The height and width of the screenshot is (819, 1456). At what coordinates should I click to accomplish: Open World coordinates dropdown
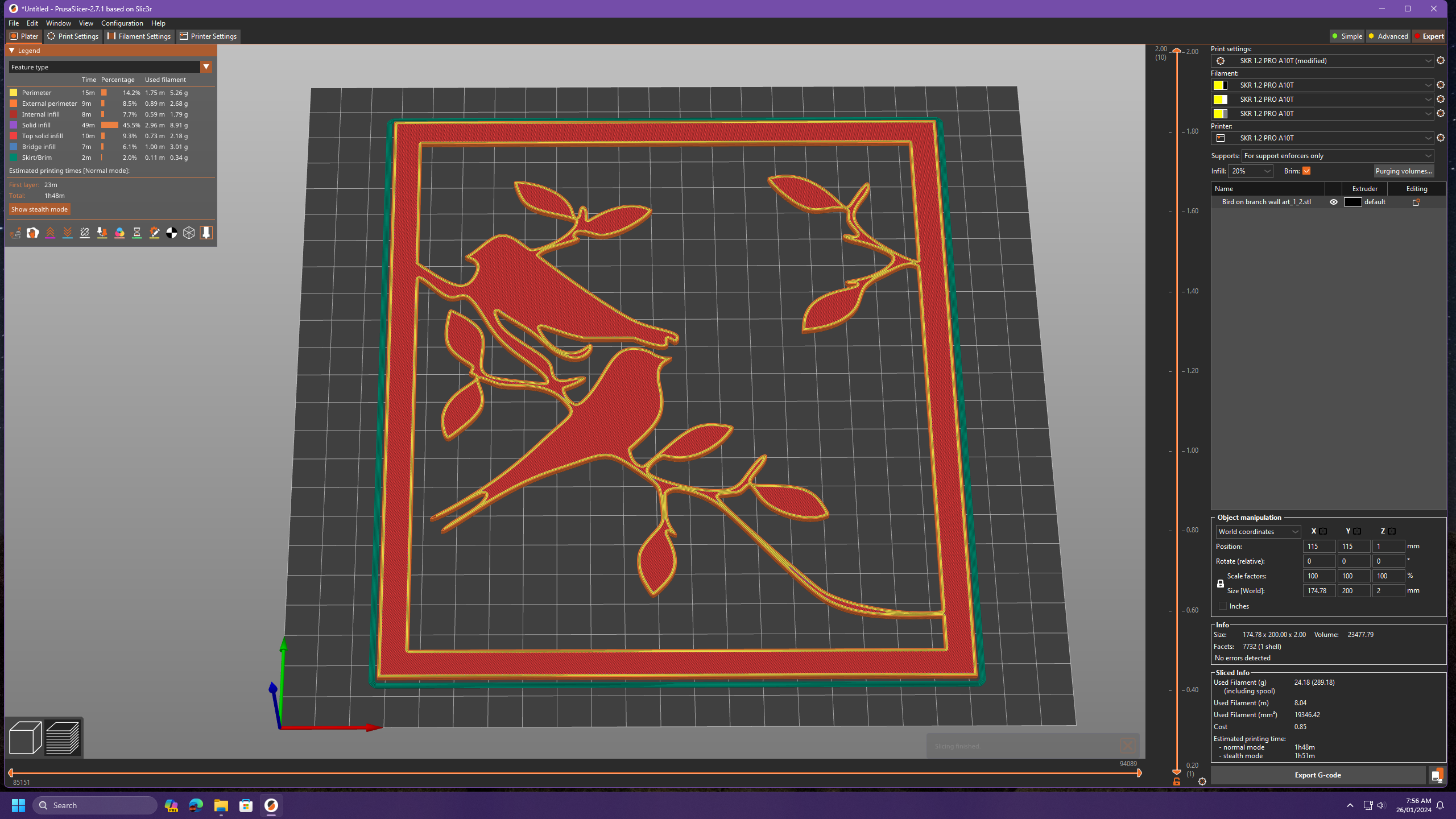click(1258, 532)
